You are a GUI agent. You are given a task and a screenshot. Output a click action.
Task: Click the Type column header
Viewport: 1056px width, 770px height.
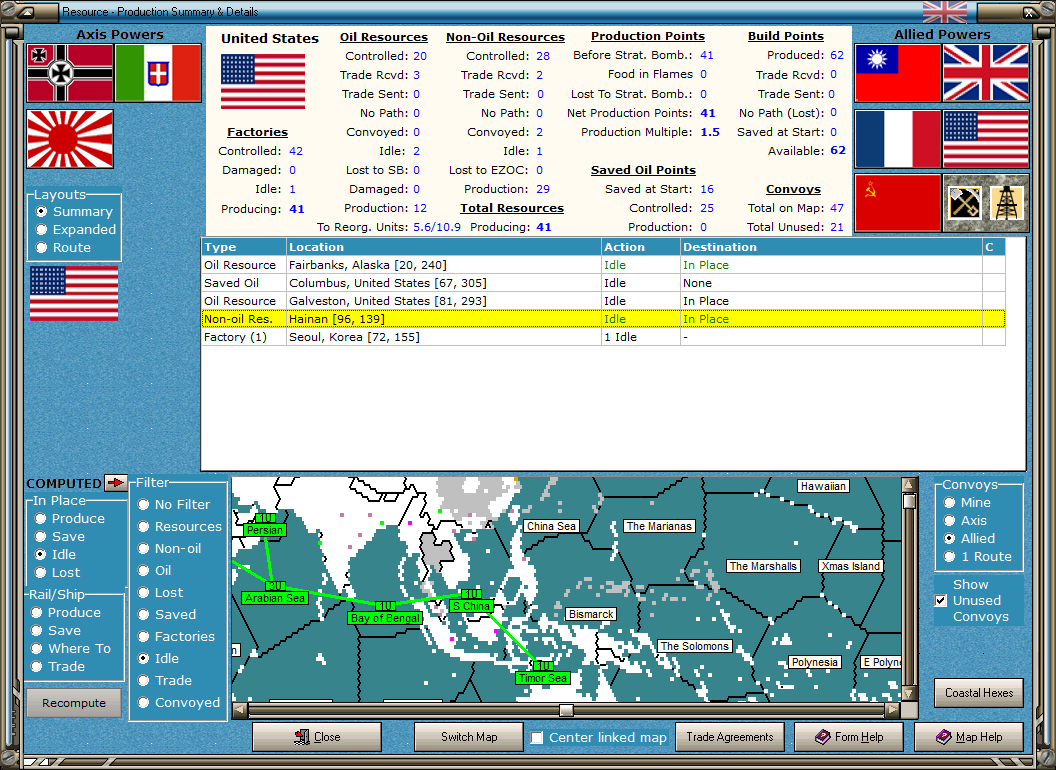pyautogui.click(x=244, y=247)
